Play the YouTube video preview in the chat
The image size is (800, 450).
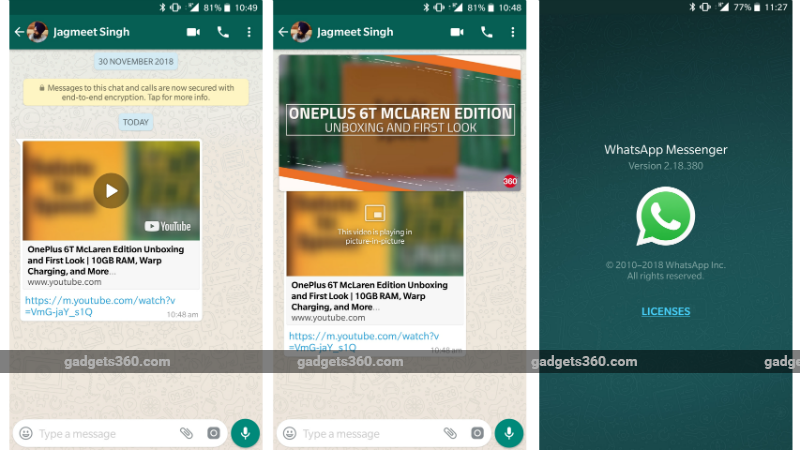point(111,190)
